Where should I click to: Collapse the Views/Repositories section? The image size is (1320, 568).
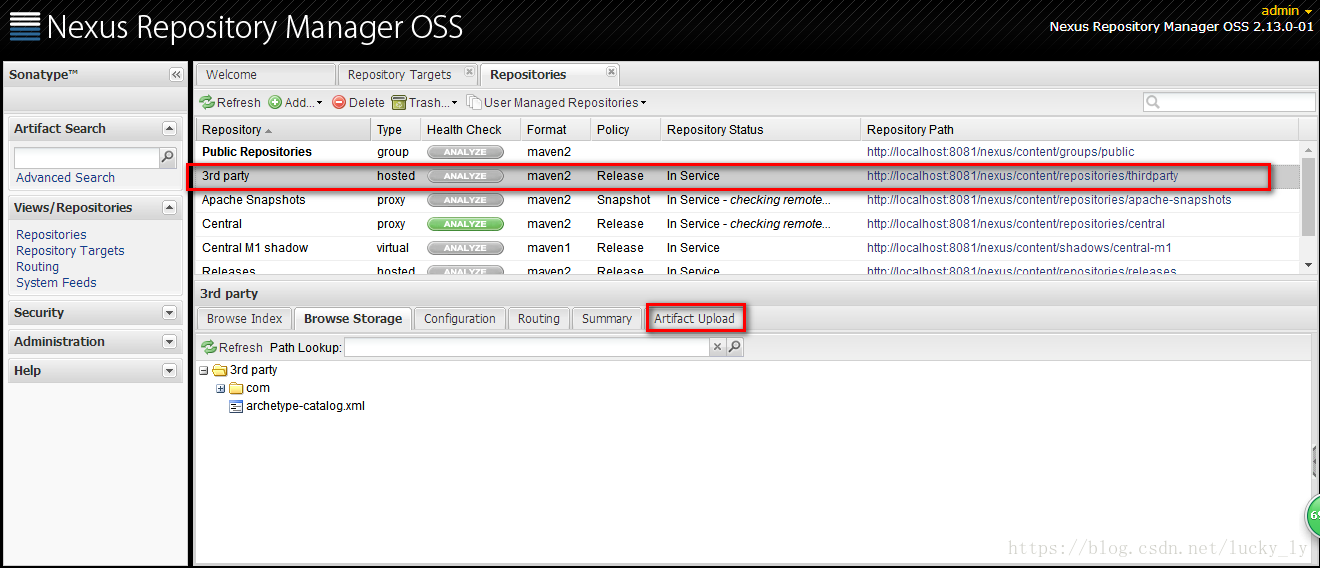click(170, 208)
